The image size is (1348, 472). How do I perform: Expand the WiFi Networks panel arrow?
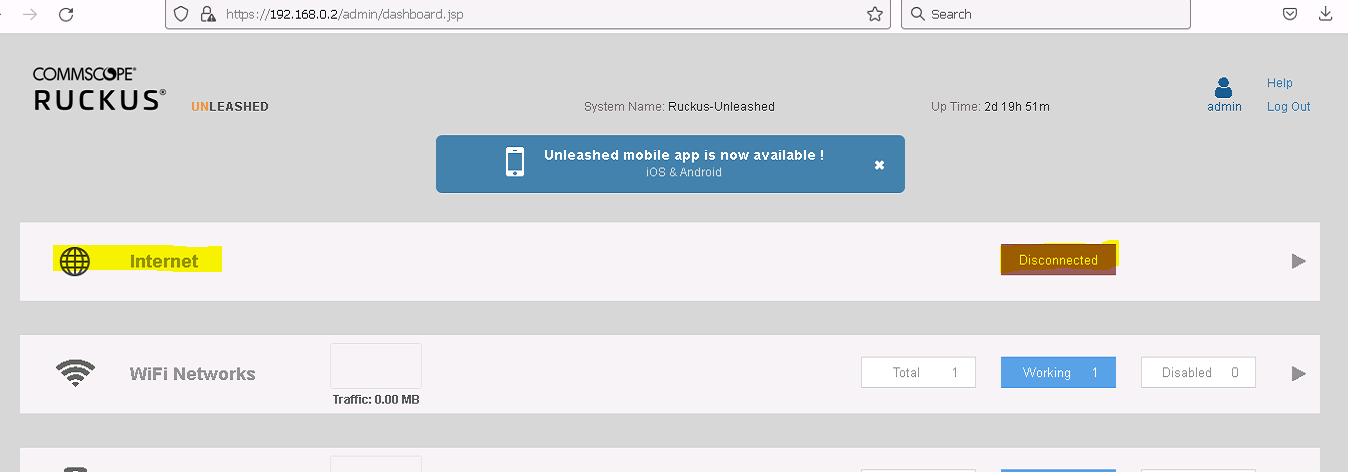coord(1299,373)
